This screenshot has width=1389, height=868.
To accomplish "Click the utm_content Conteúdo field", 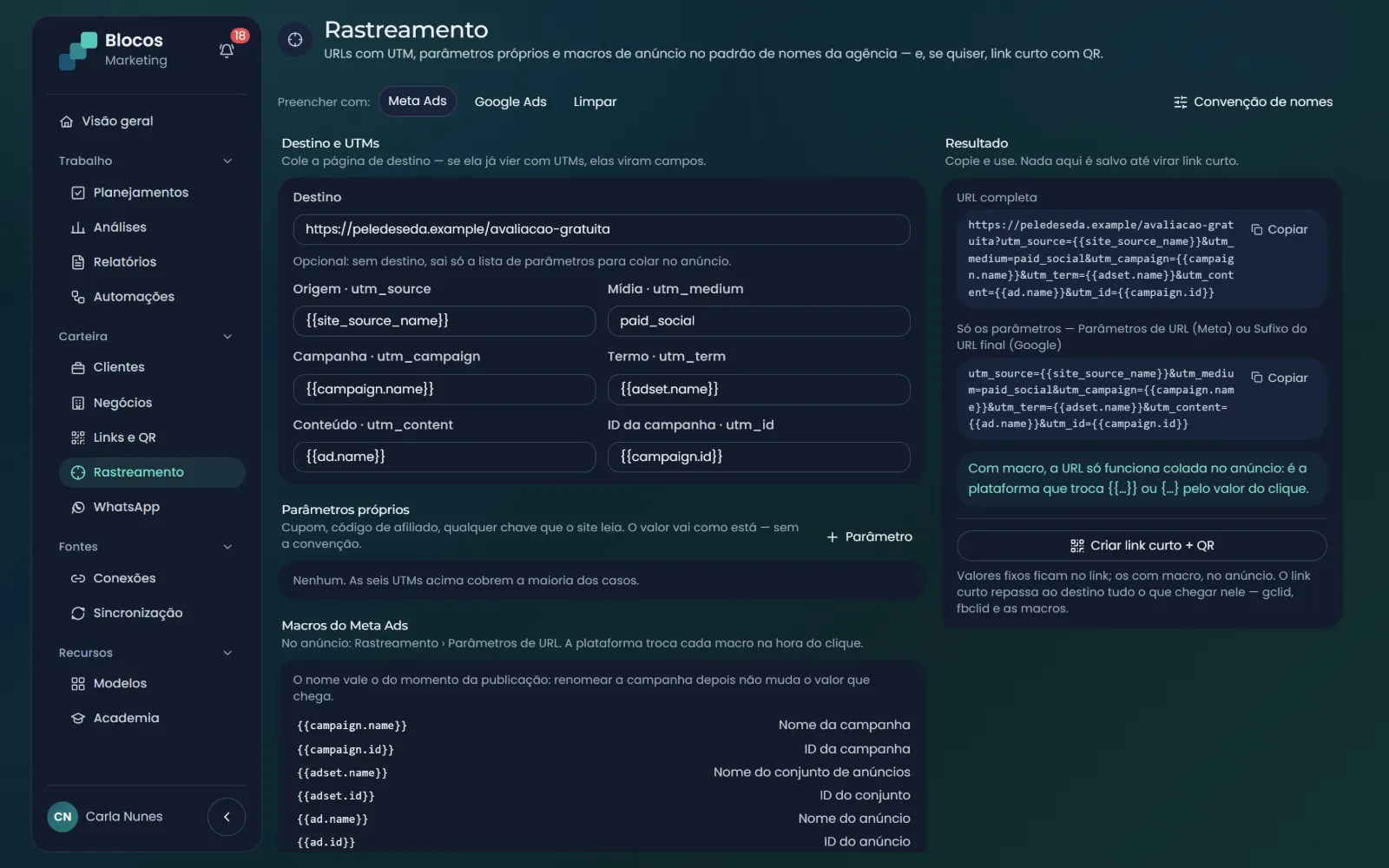I will tap(444, 457).
